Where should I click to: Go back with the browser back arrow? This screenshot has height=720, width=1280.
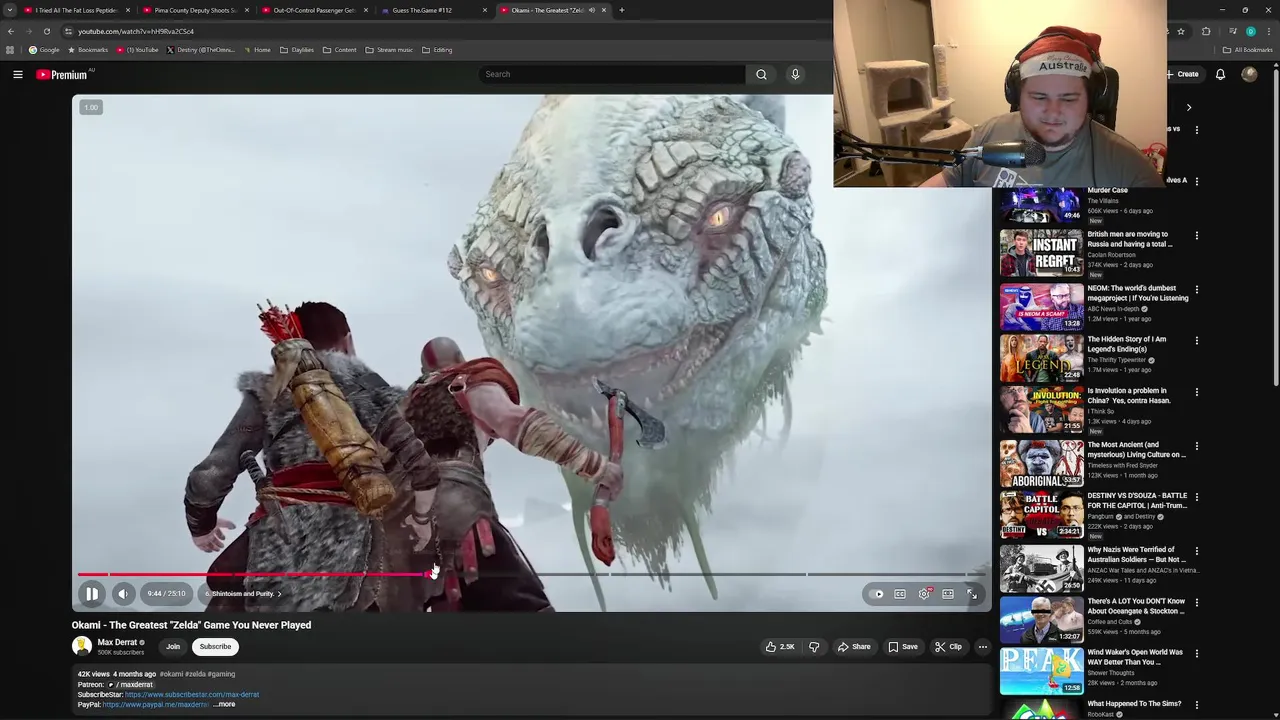(10, 31)
